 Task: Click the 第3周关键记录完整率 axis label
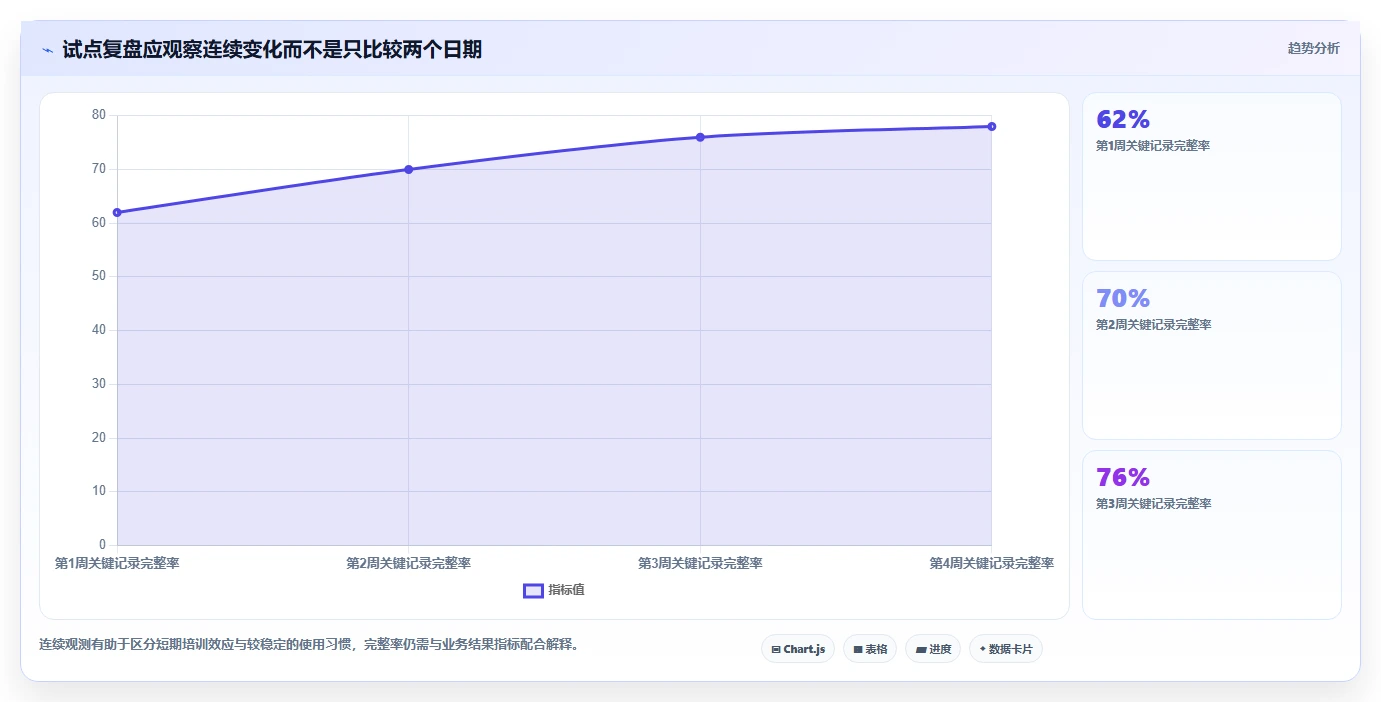700,563
